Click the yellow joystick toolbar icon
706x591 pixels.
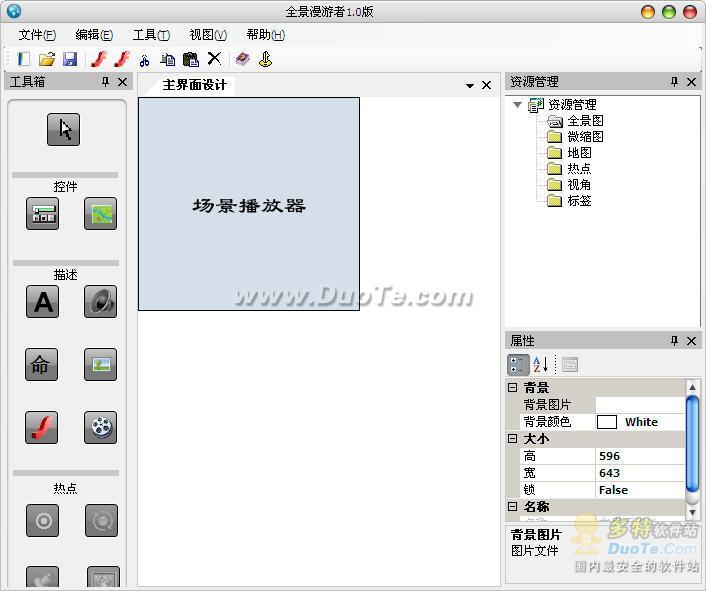(x=266, y=59)
